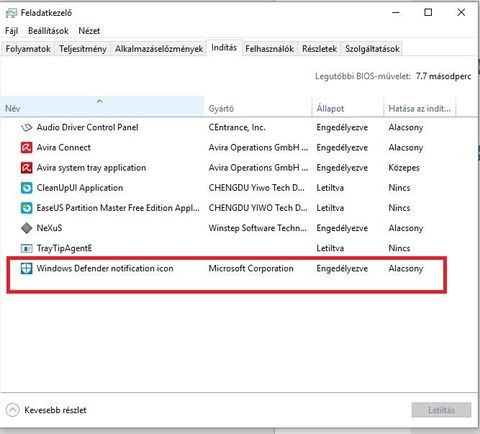Collapse details with the Kevesebb részlet arrow icon

coord(12,410)
